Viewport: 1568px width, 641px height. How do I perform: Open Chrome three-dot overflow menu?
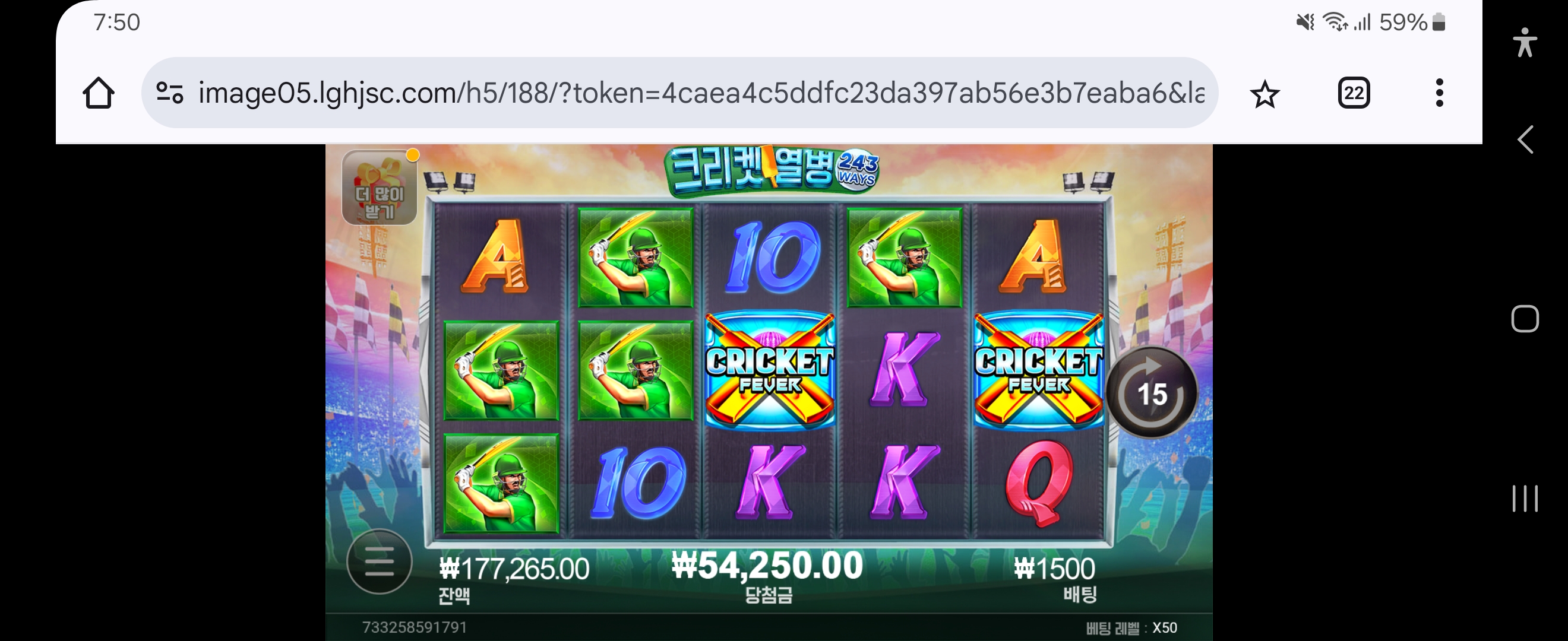1439,93
